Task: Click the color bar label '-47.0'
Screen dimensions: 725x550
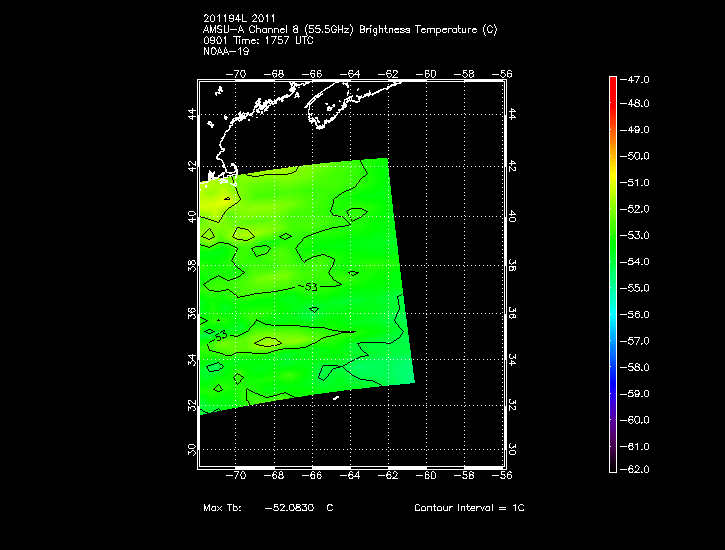Action: pos(634,79)
